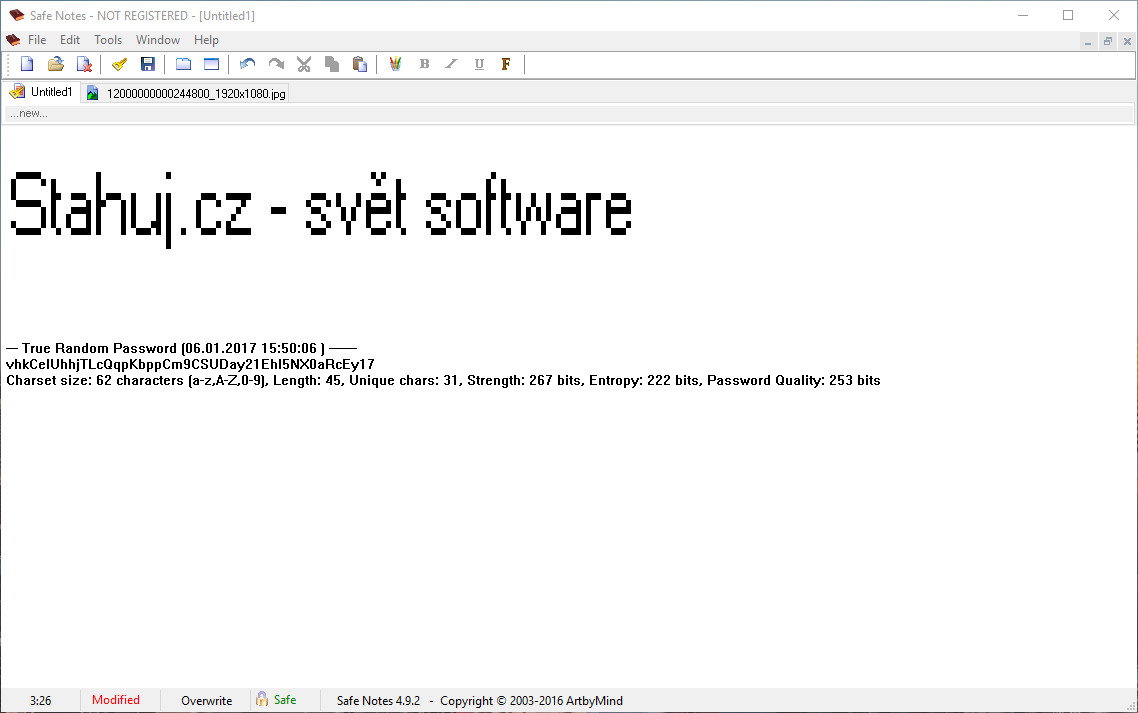Screen dimensions: 1138x713
Task: Click the Safe Notes book icon in menu bar
Action: pyautogui.click(x=12, y=40)
